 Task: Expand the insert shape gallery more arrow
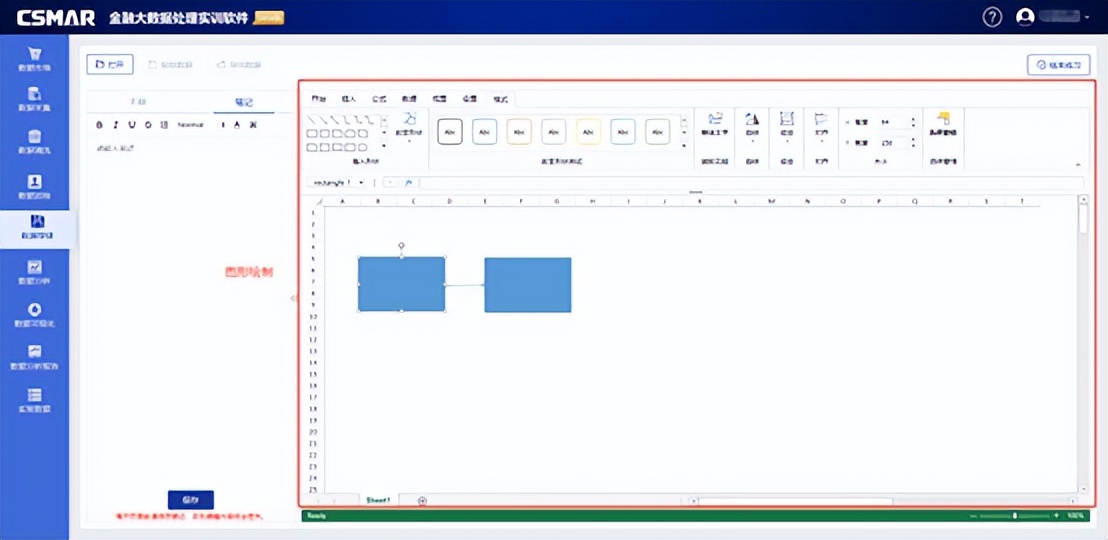pyautogui.click(x=384, y=145)
